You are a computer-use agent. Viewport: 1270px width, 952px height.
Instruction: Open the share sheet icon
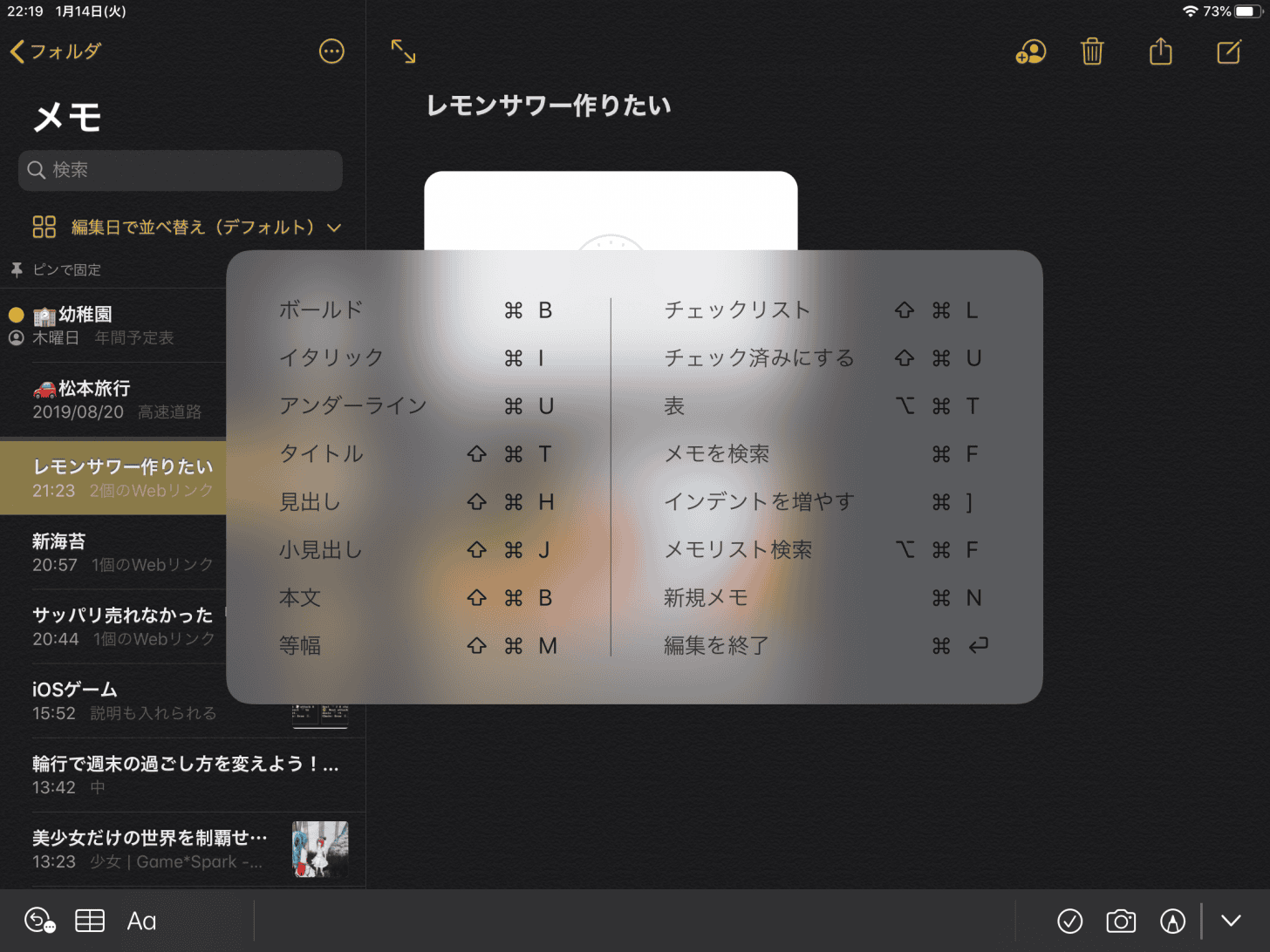coord(1160,52)
